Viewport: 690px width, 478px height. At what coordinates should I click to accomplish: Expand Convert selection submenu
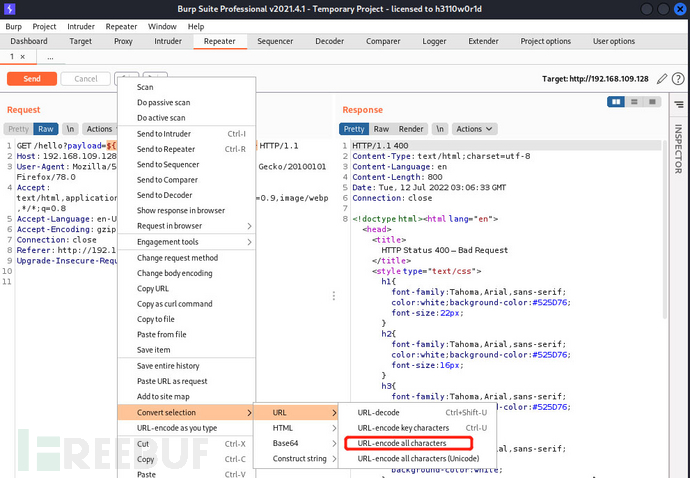tap(187, 412)
